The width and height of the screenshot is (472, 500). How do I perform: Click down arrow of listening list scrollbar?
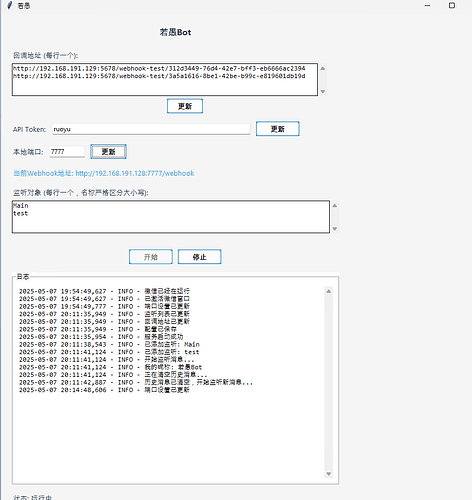click(x=334, y=229)
